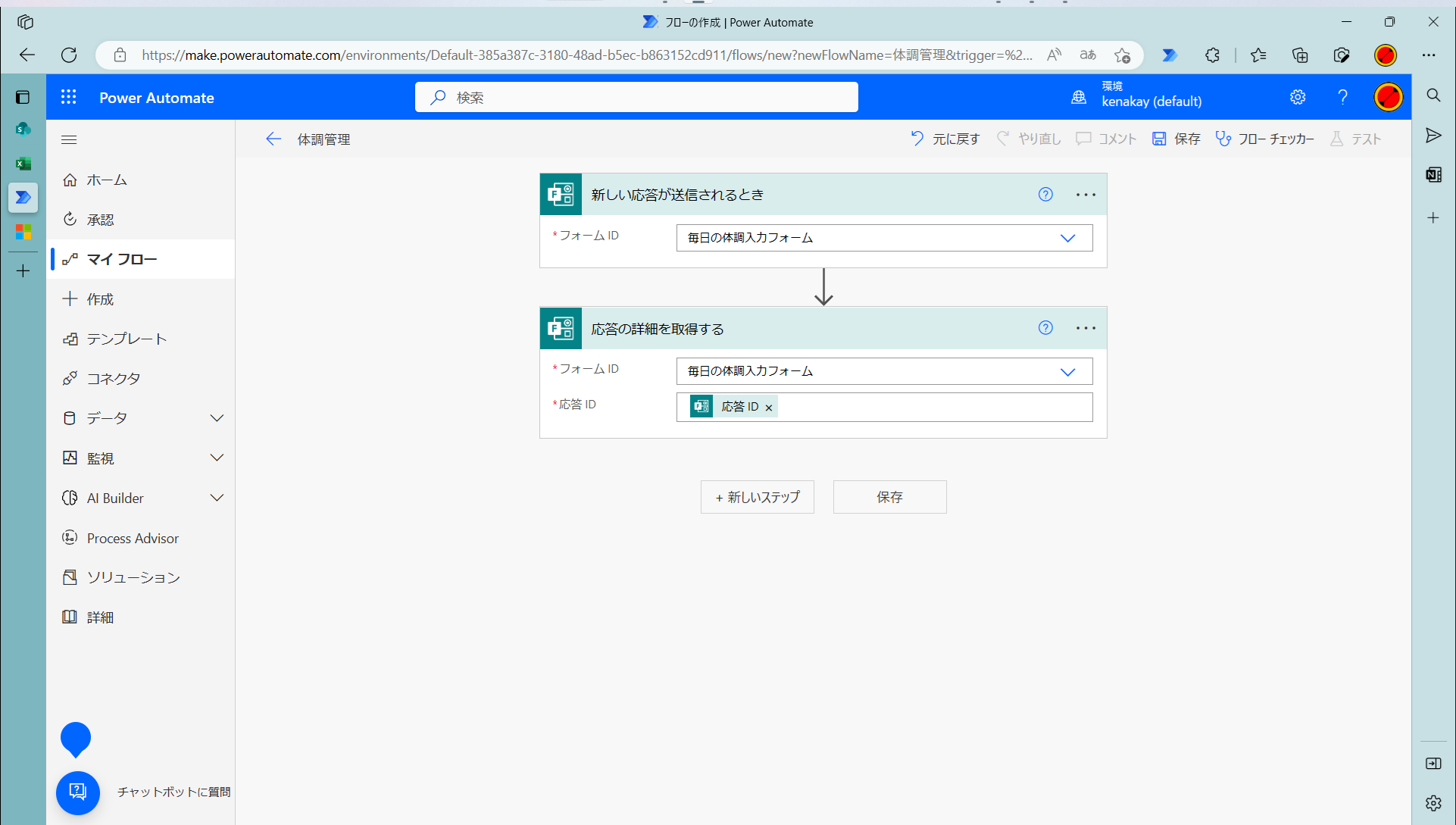This screenshot has height=825, width=1456.
Task: Click the save disk icon in toolbar
Action: [1159, 139]
